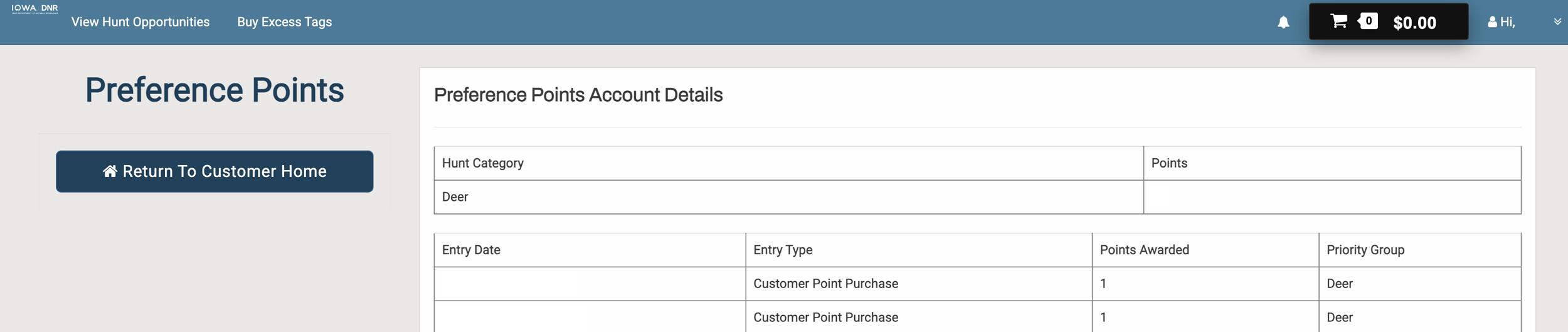Click the $0.00 cart total

1414,23
